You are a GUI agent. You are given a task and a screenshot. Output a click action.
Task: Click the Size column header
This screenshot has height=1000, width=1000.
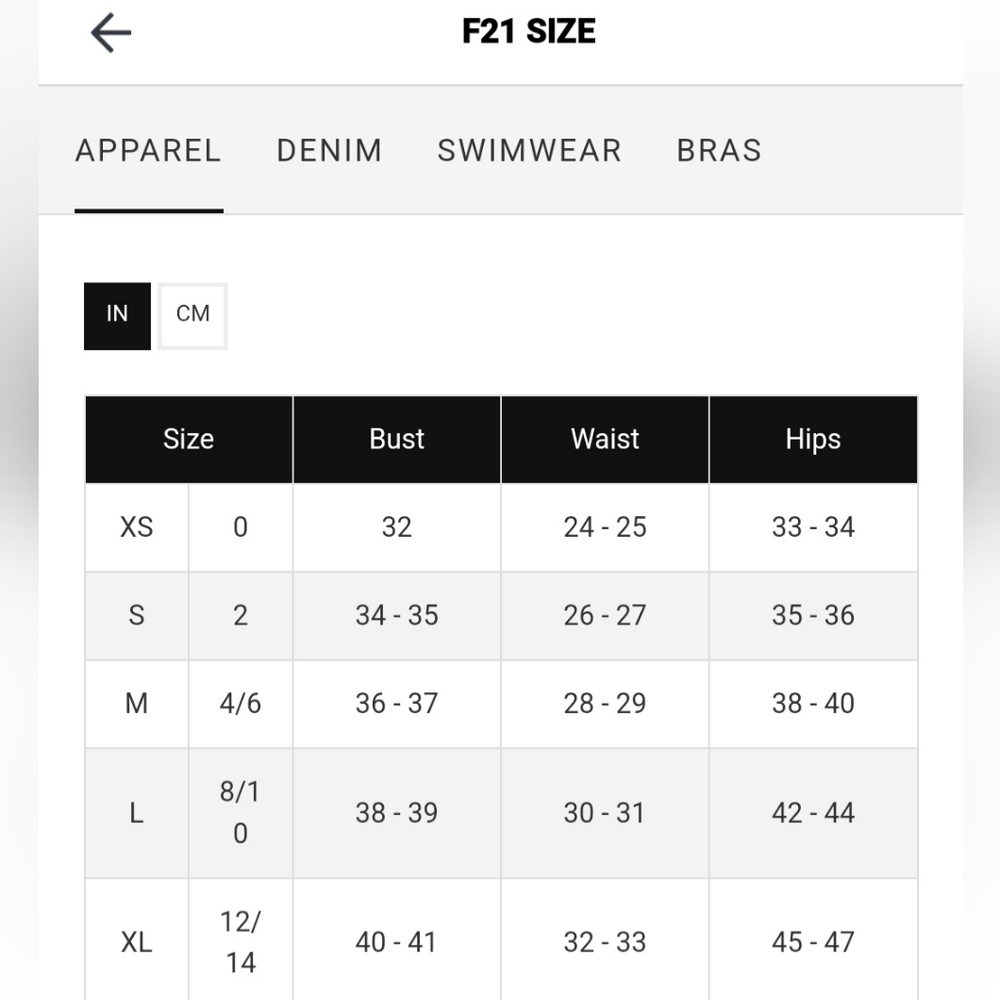[189, 439]
